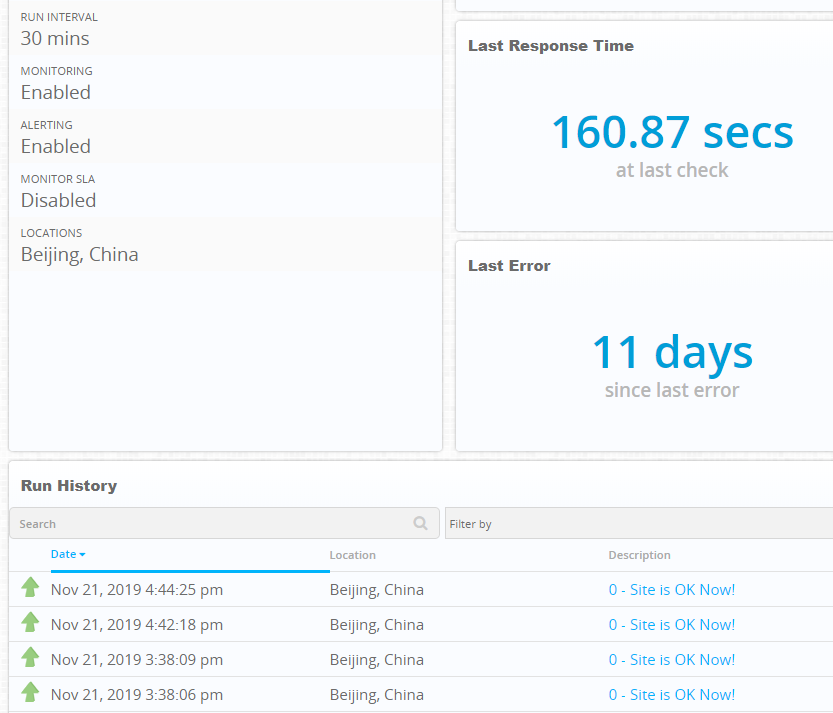Click the 160.87 secs response time value

tap(672, 132)
